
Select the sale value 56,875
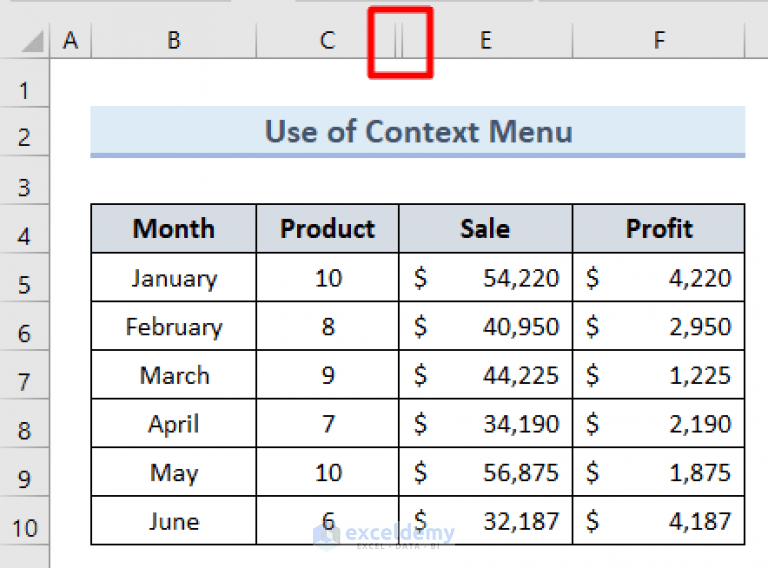485,472
